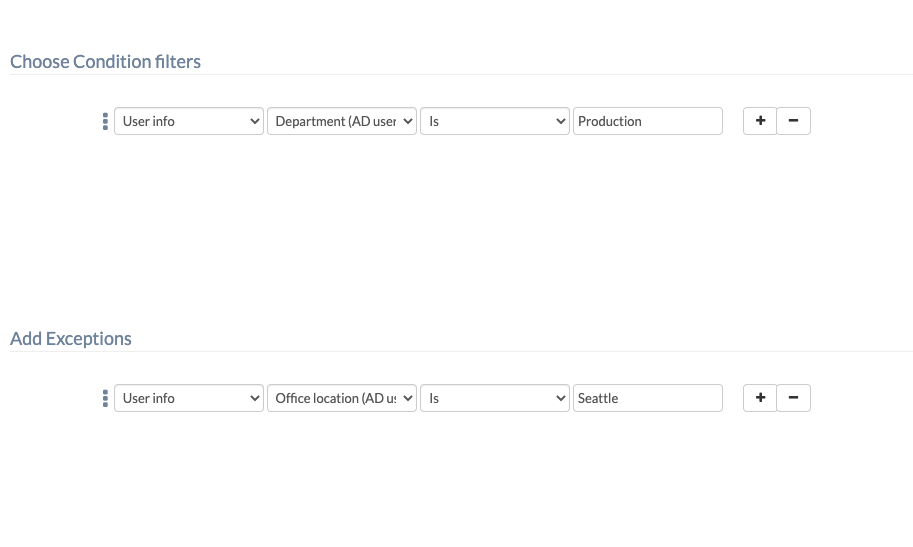Click the chevron arrow on the condition Is dropdown
This screenshot has width=913, height=547.
[x=561, y=121]
